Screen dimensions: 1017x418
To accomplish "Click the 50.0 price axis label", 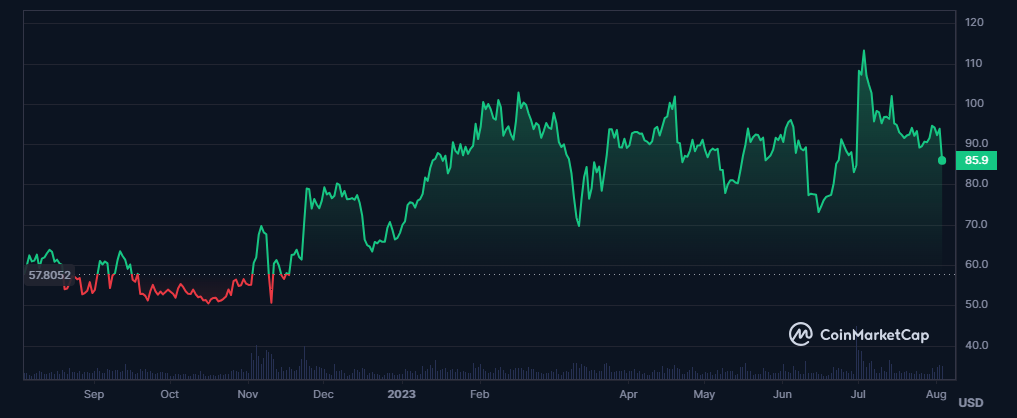I will click(976, 304).
